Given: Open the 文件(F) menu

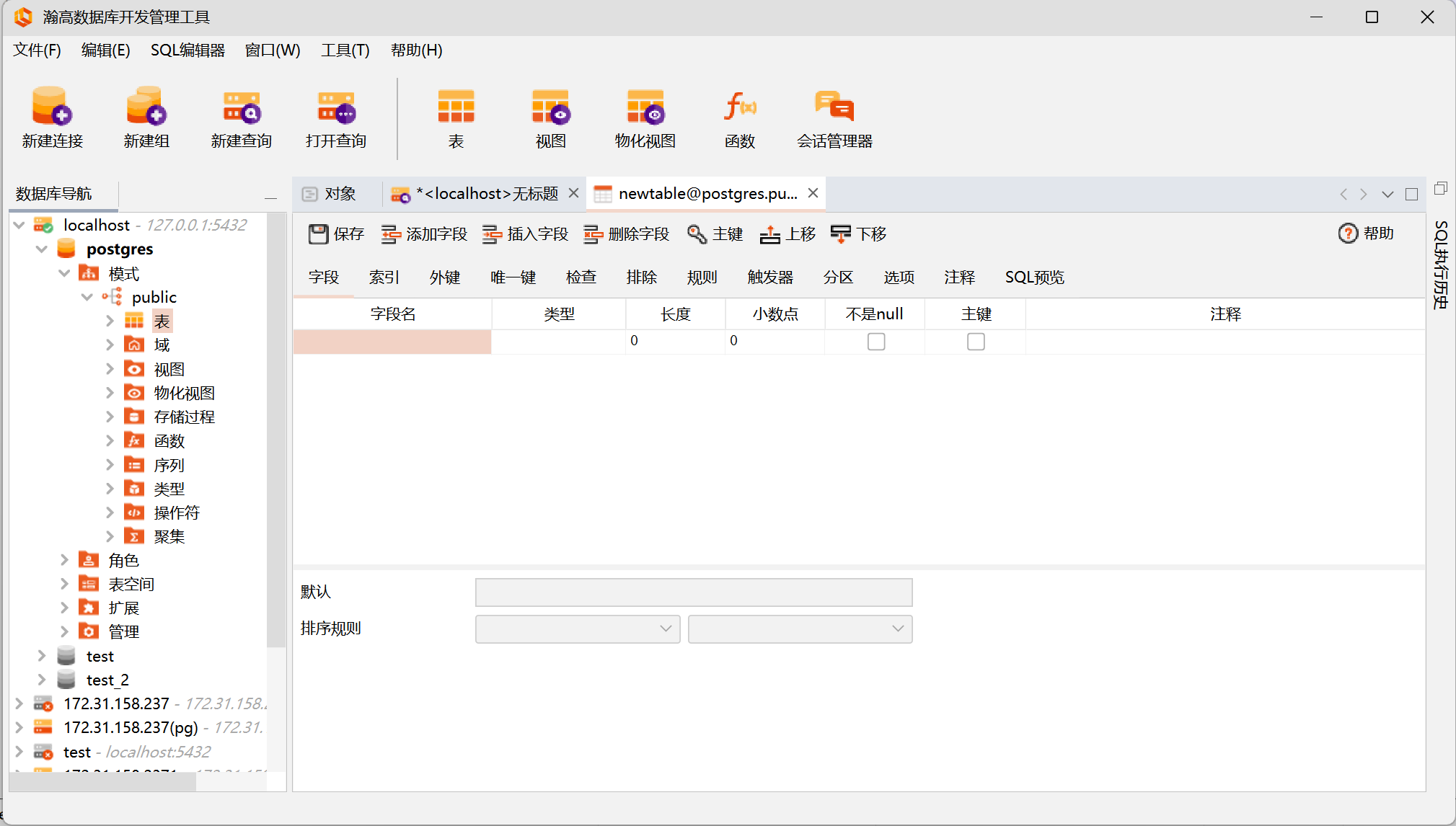Looking at the screenshot, I should (37, 50).
